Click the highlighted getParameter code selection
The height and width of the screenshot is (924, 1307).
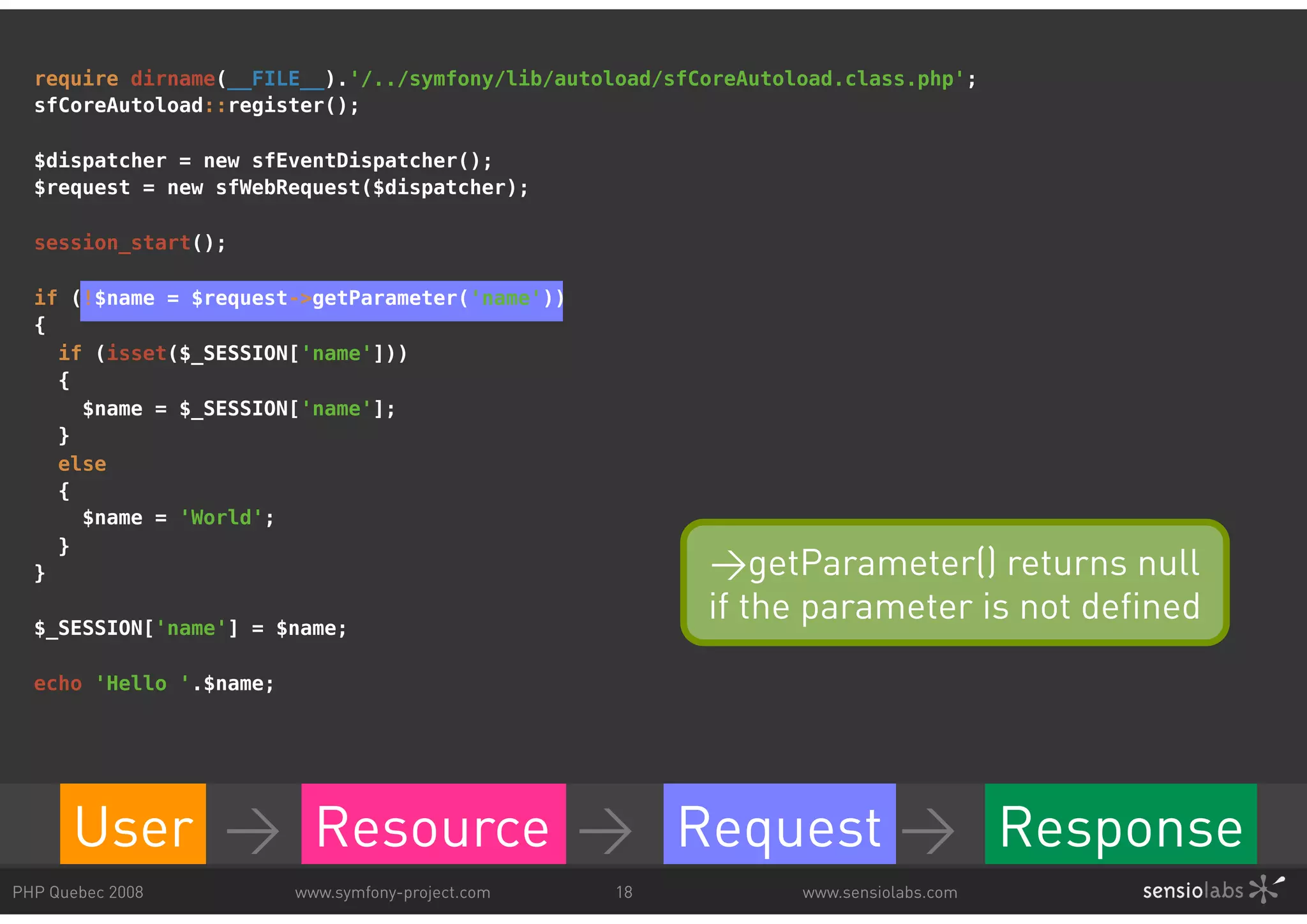tap(322, 300)
